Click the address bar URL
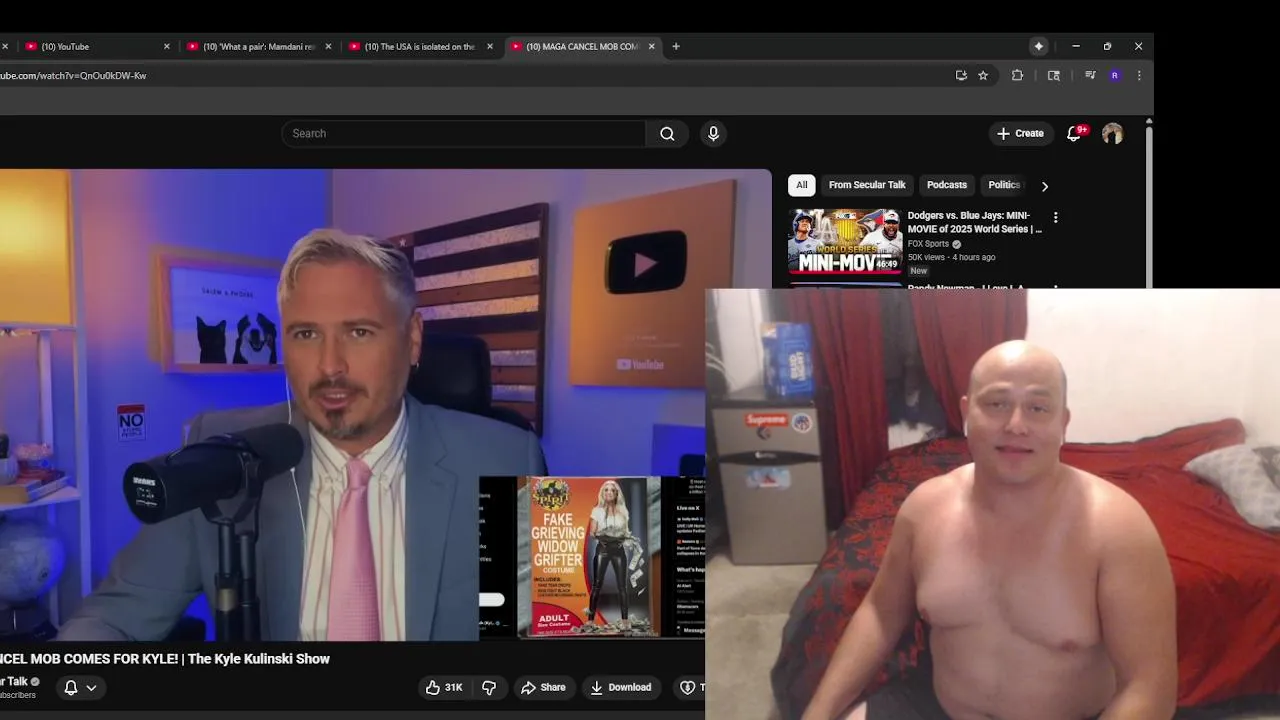The height and width of the screenshot is (720, 1280). click(73, 75)
